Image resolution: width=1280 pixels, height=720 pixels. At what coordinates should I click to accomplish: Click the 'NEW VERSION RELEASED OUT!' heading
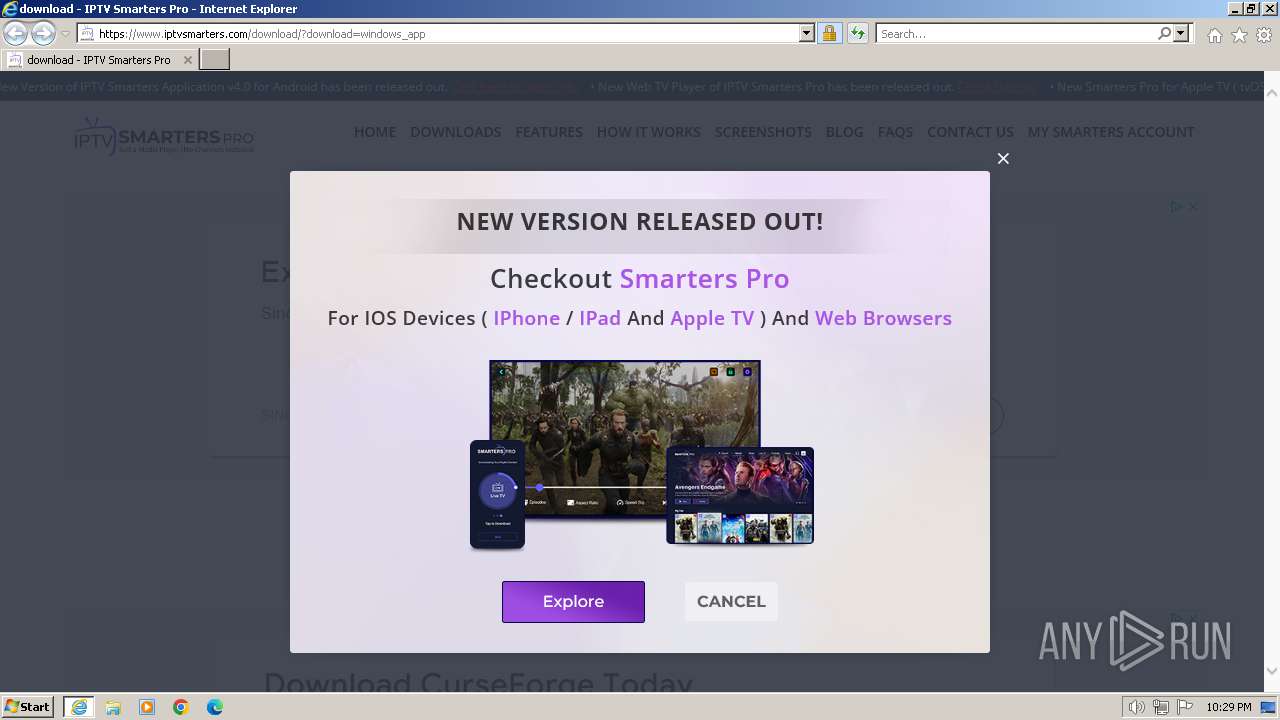click(x=640, y=222)
